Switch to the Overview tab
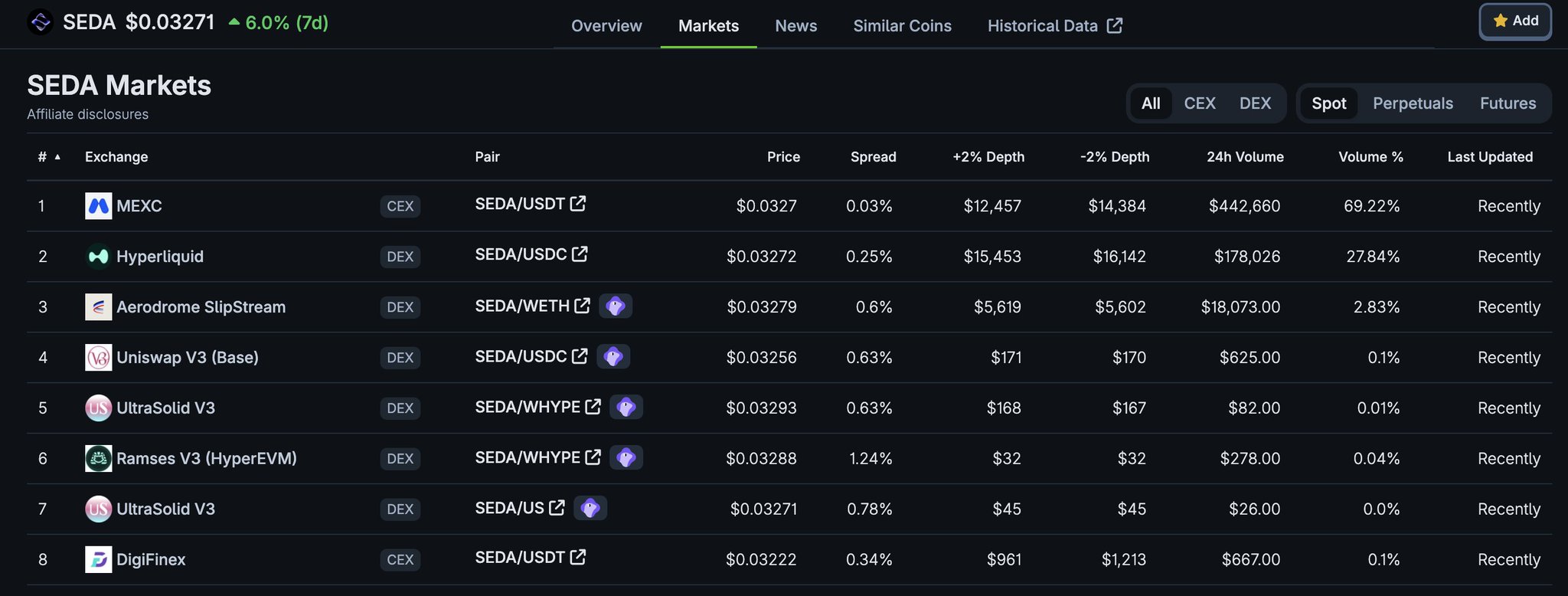 coord(606,26)
